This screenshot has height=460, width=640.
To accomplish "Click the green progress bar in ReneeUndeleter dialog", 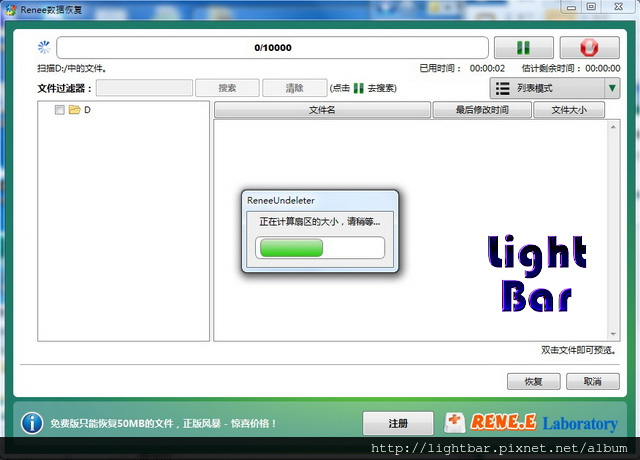I will click(320, 248).
